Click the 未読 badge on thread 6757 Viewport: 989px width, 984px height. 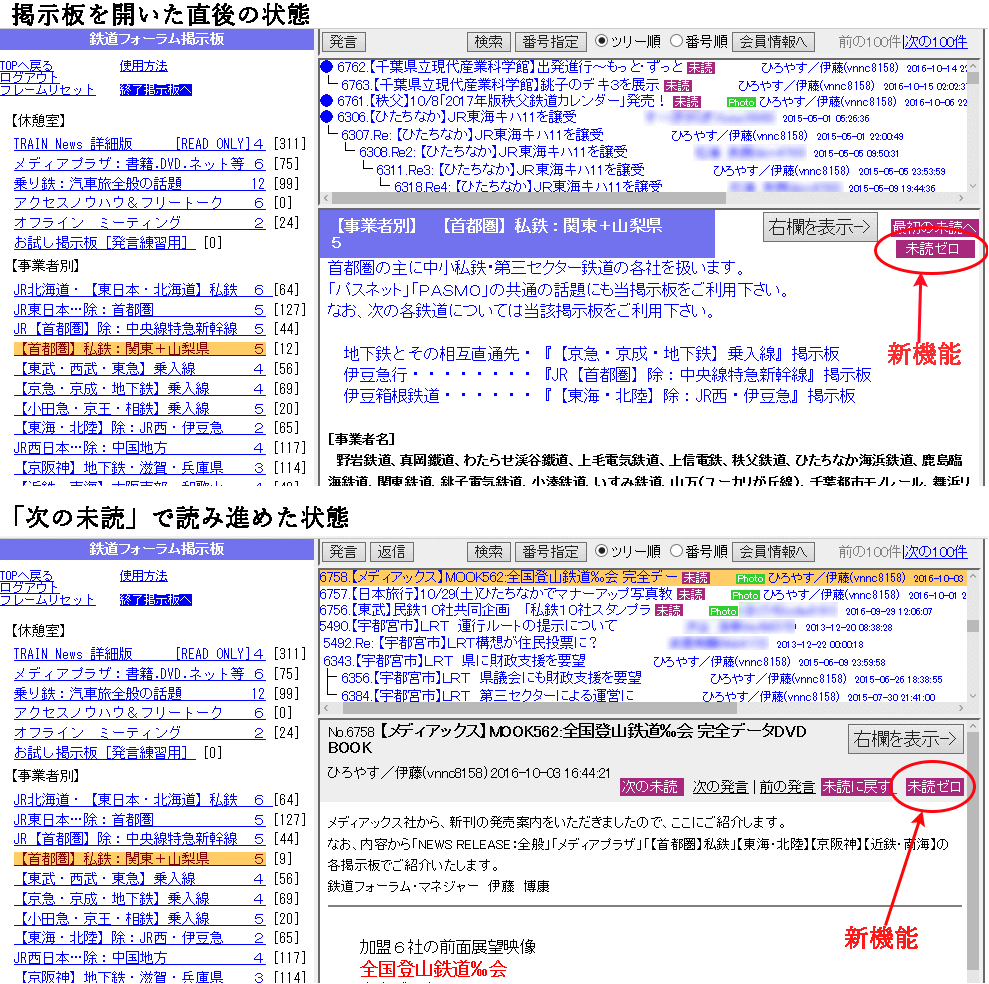[690, 594]
